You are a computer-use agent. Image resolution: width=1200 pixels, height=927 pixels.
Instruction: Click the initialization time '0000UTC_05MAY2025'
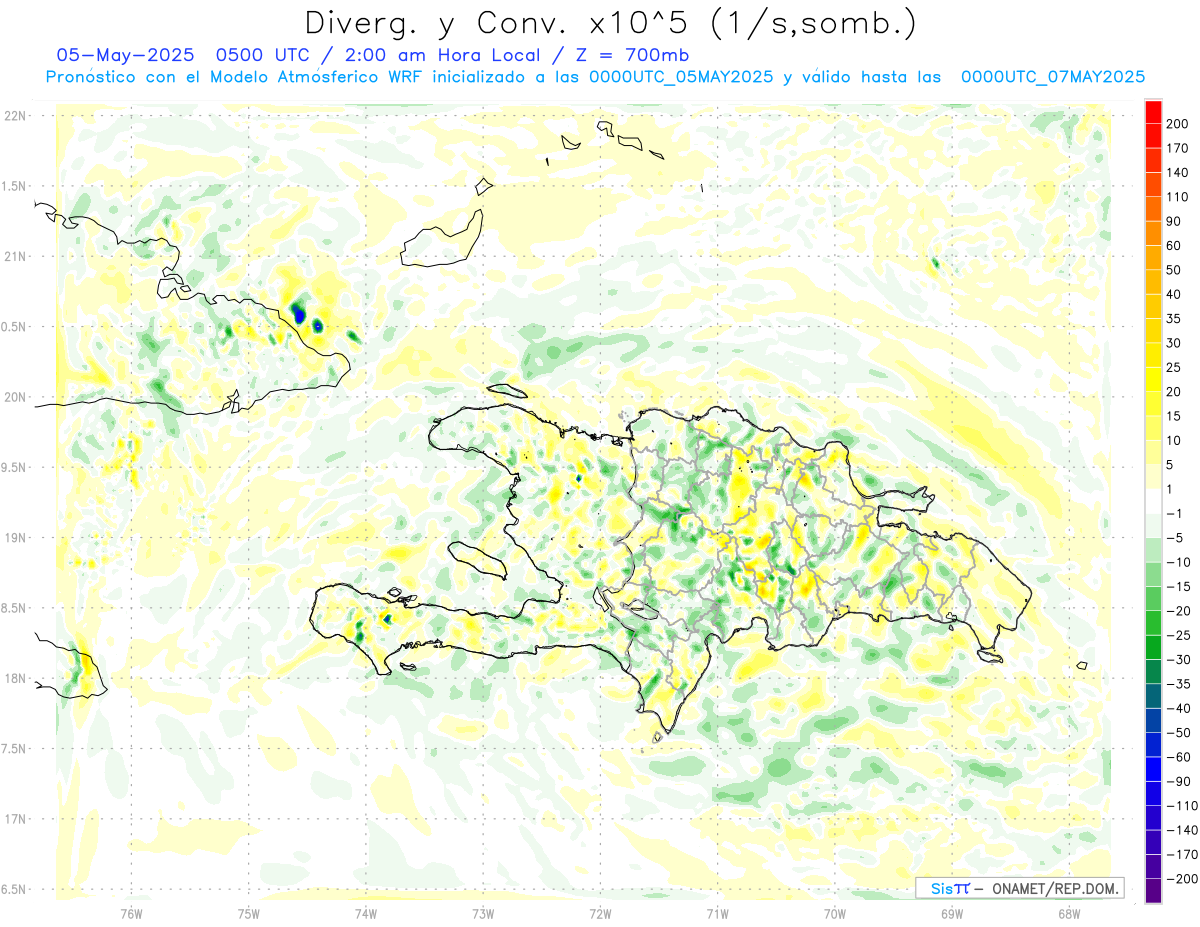click(681, 76)
